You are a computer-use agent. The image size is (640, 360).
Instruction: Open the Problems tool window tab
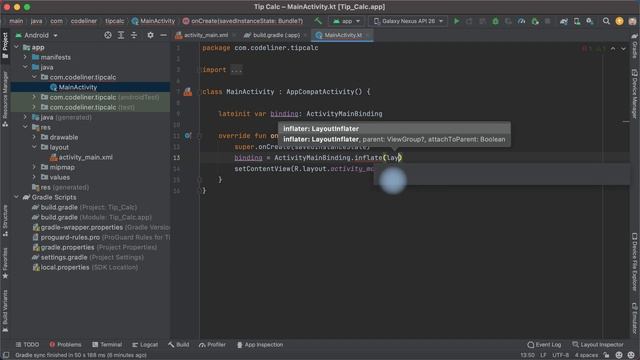click(65, 344)
